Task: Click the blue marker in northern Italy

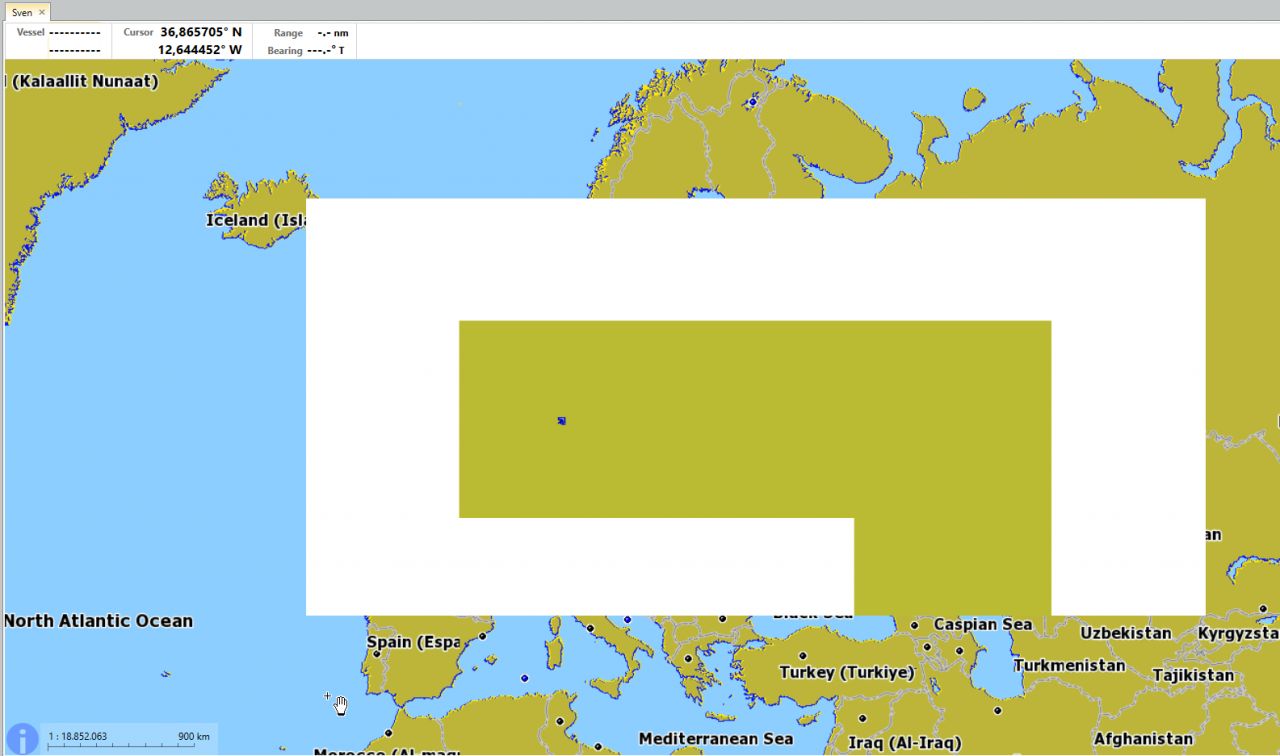Action: (x=627, y=620)
